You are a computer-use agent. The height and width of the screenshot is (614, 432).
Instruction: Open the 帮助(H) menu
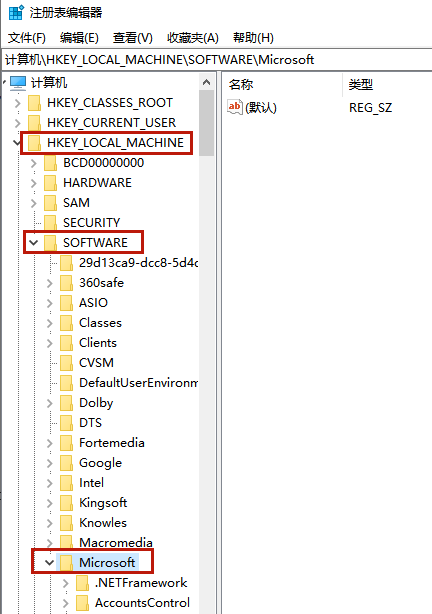pos(253,38)
